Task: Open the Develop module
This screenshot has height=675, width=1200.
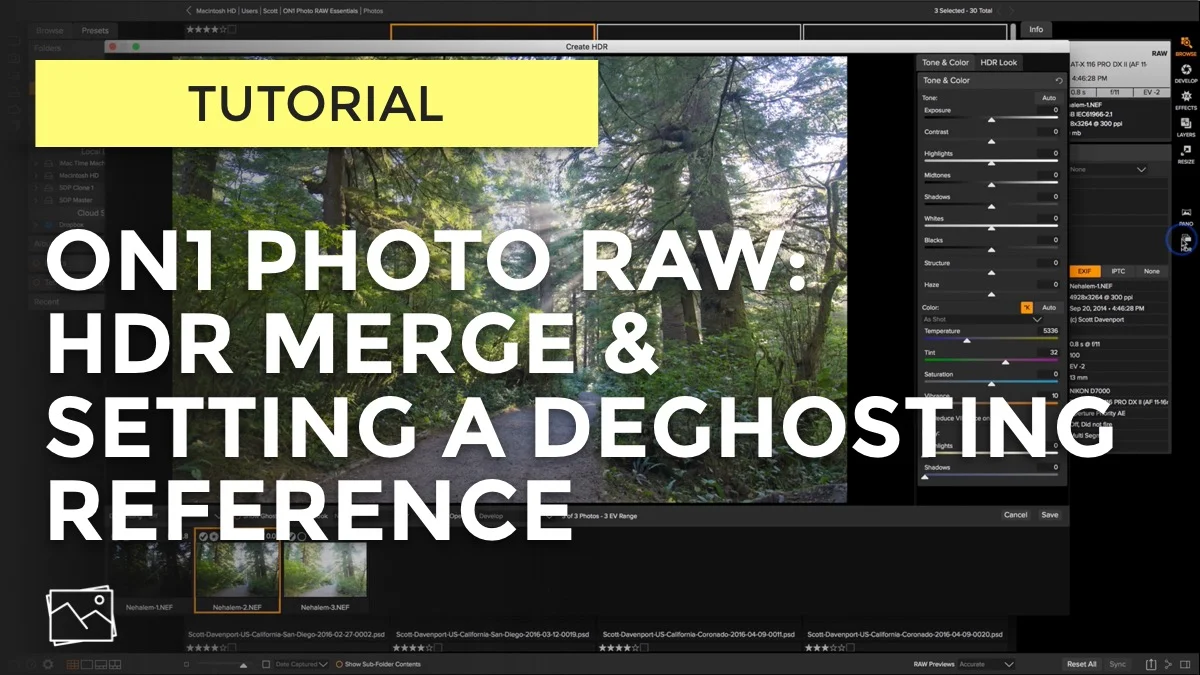Action: click(1185, 70)
